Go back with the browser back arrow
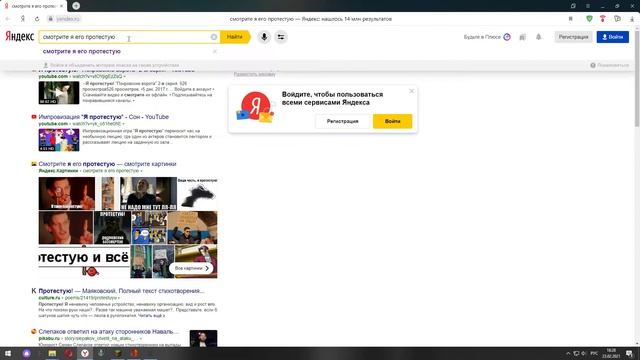Image resolution: width=640 pixels, height=360 pixels. pos(8,19)
